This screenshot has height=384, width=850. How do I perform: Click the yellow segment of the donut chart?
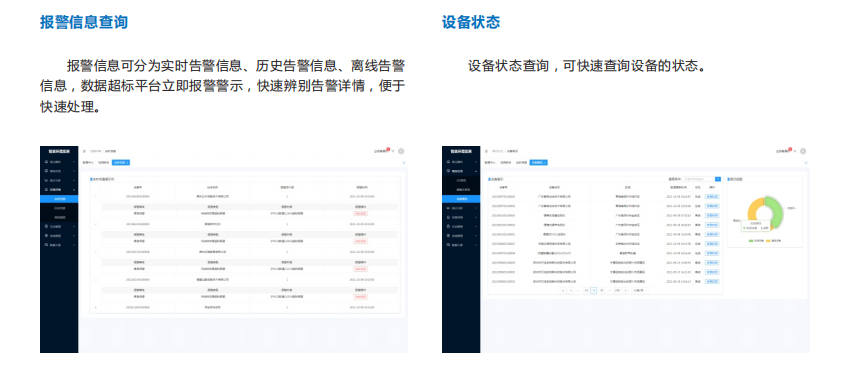[752, 210]
